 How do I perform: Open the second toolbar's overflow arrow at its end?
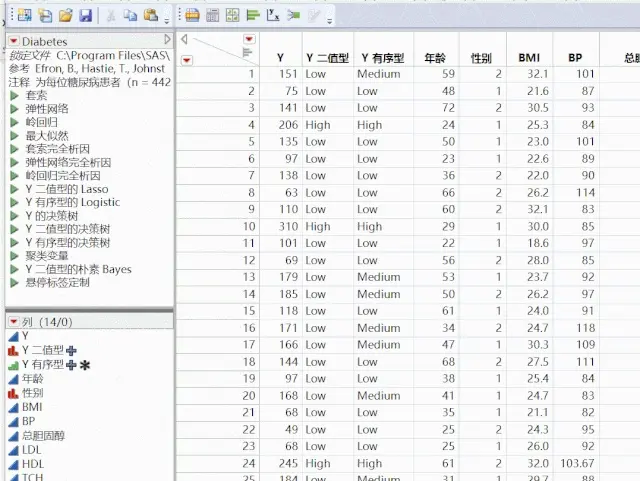(x=329, y=20)
